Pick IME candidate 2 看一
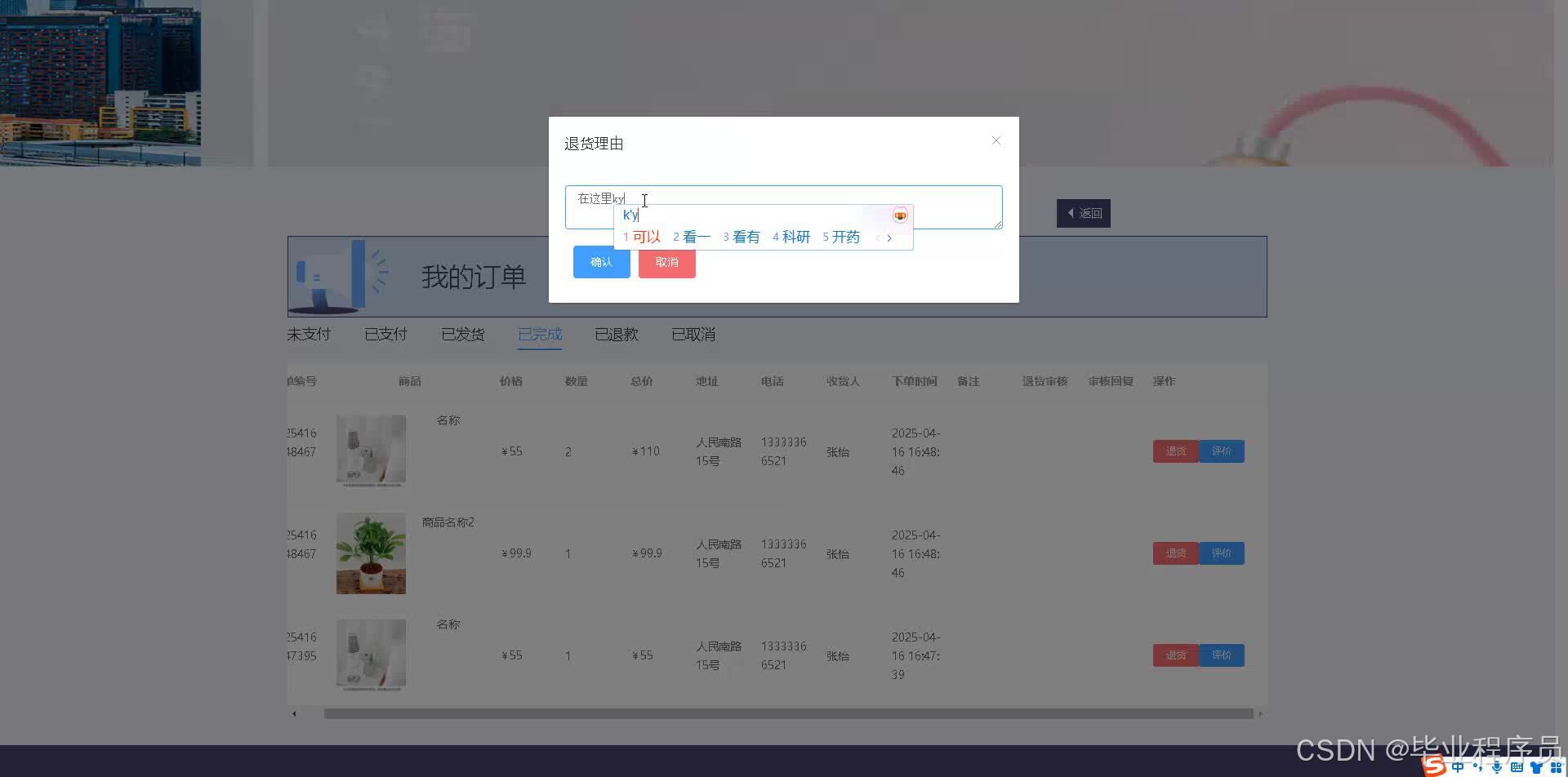This screenshot has height=777, width=1568. point(692,237)
